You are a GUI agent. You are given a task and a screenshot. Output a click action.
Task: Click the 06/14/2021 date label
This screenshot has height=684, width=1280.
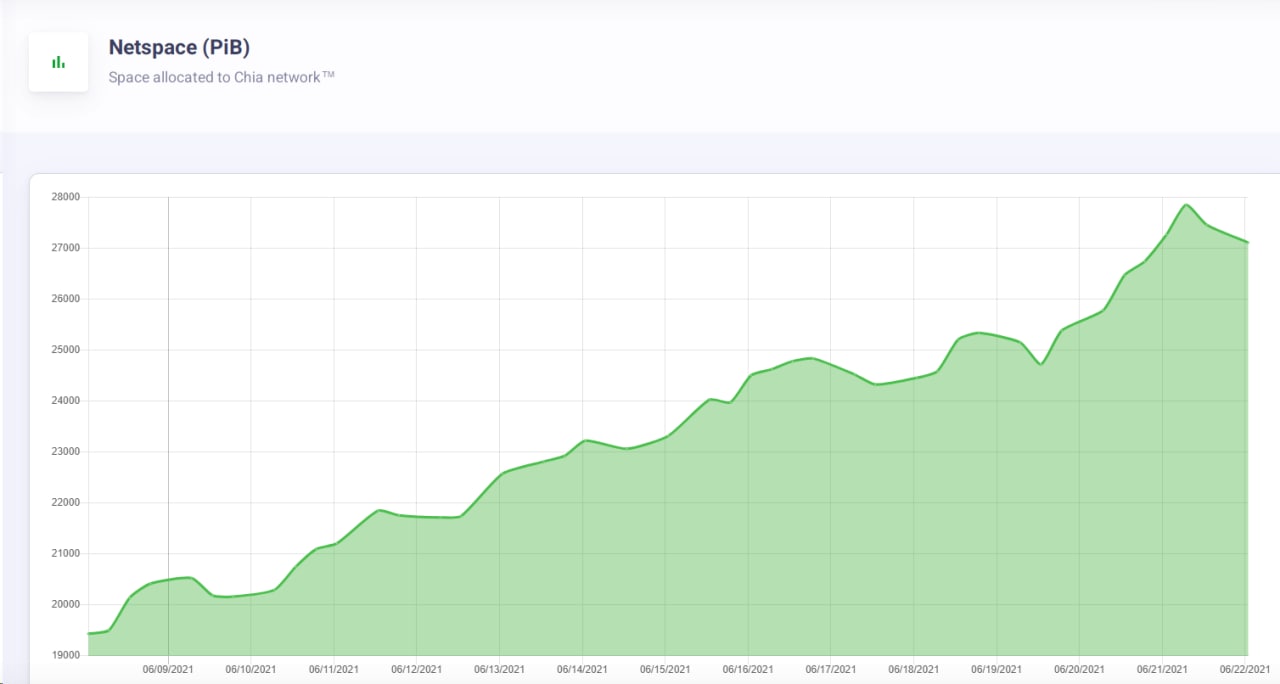582,669
